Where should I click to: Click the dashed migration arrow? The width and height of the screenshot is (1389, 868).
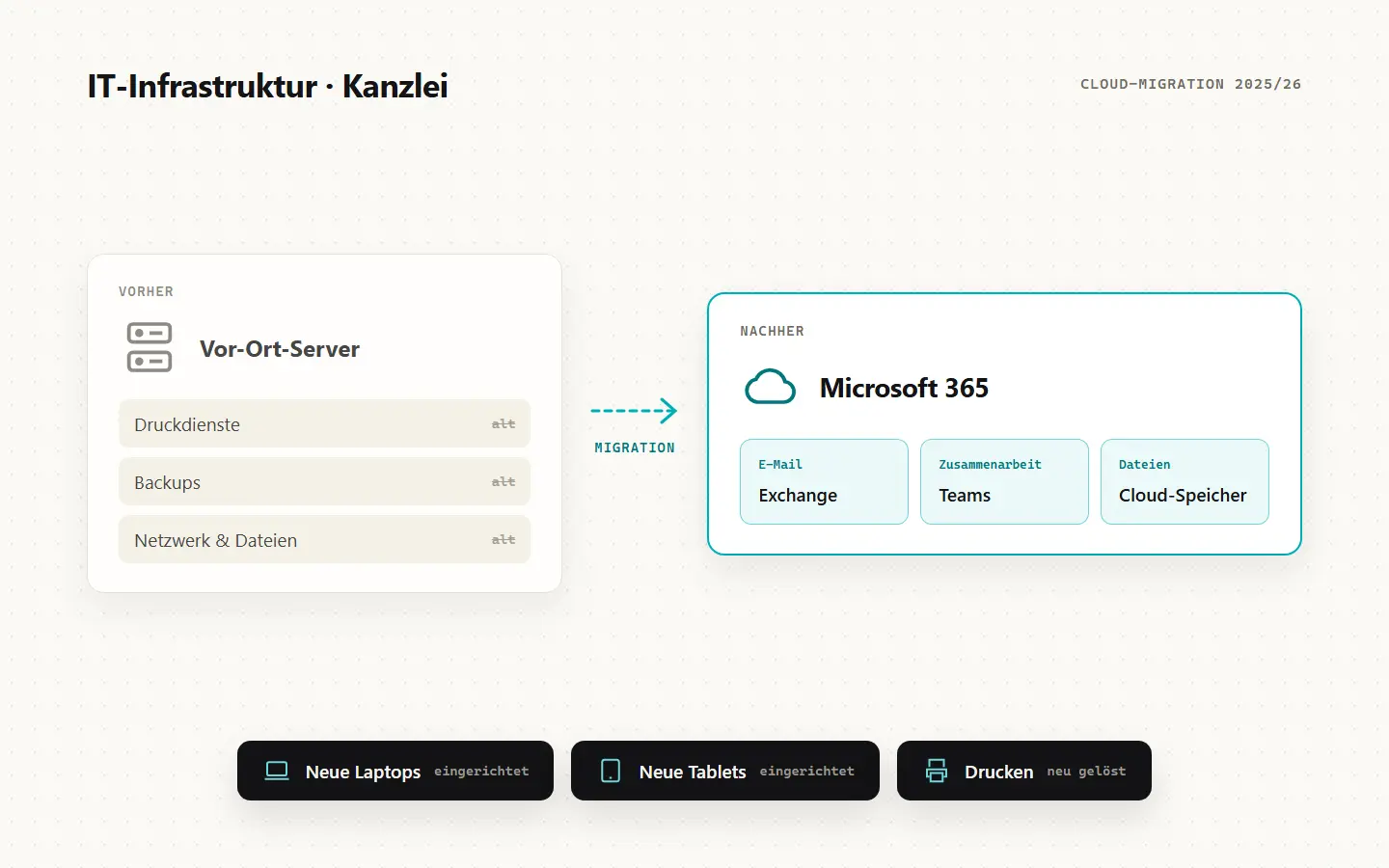tap(634, 411)
